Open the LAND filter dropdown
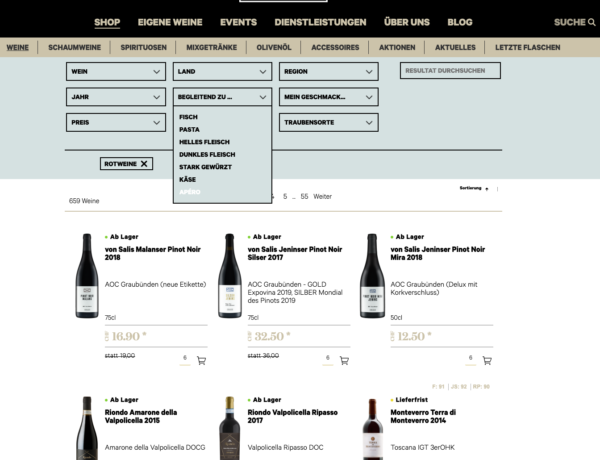600x460 pixels. [x=222, y=72]
